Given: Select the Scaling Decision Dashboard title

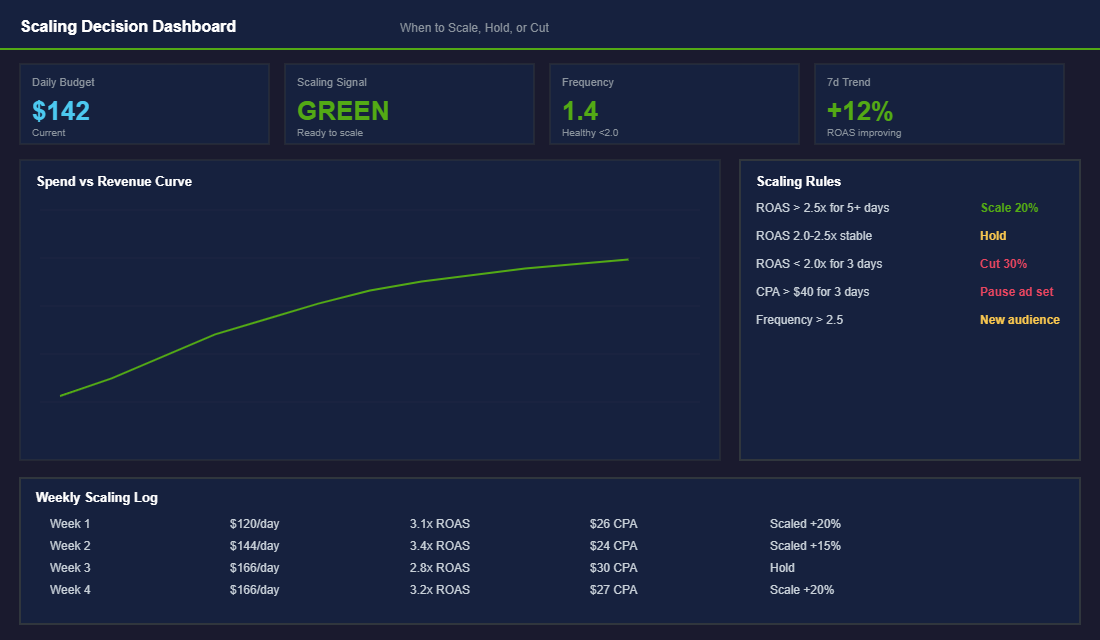Looking at the screenshot, I should point(128,26).
